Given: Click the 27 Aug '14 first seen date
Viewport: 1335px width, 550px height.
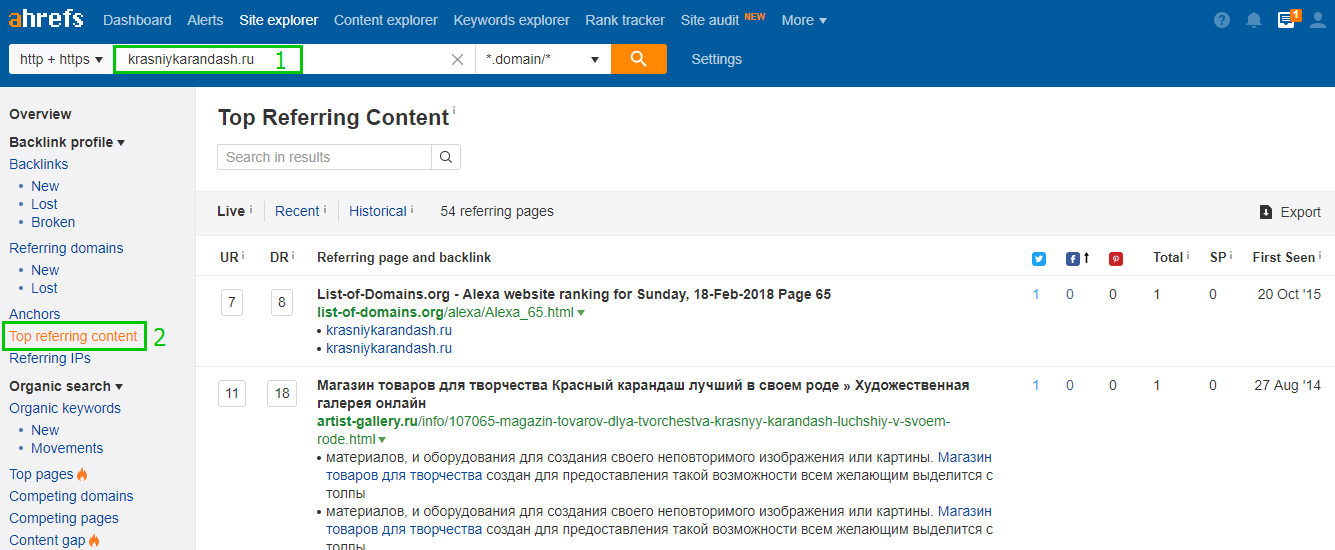Looking at the screenshot, I should (x=1288, y=385).
